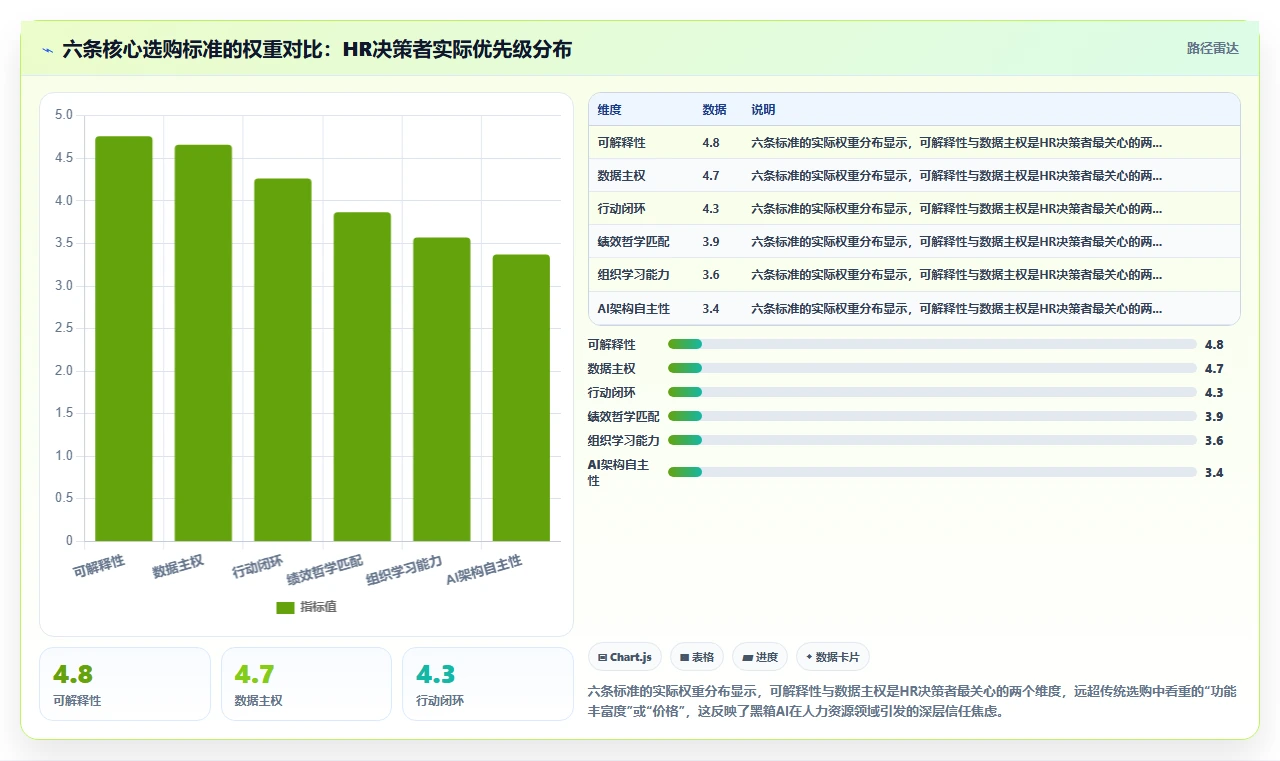Click the chart title heading text
Image resolution: width=1280 pixels, height=761 pixels.
coord(317,49)
